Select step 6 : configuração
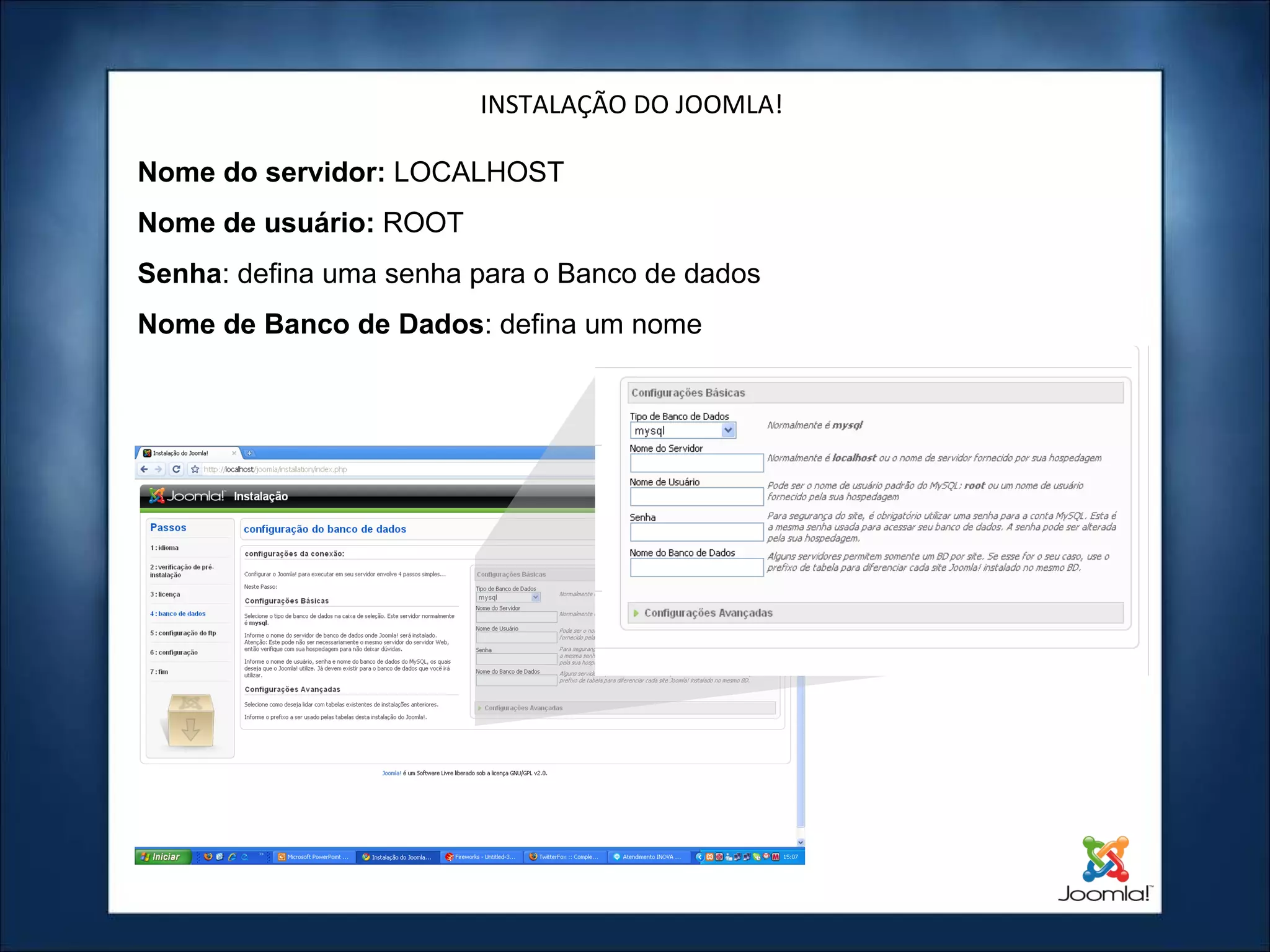 click(174, 653)
